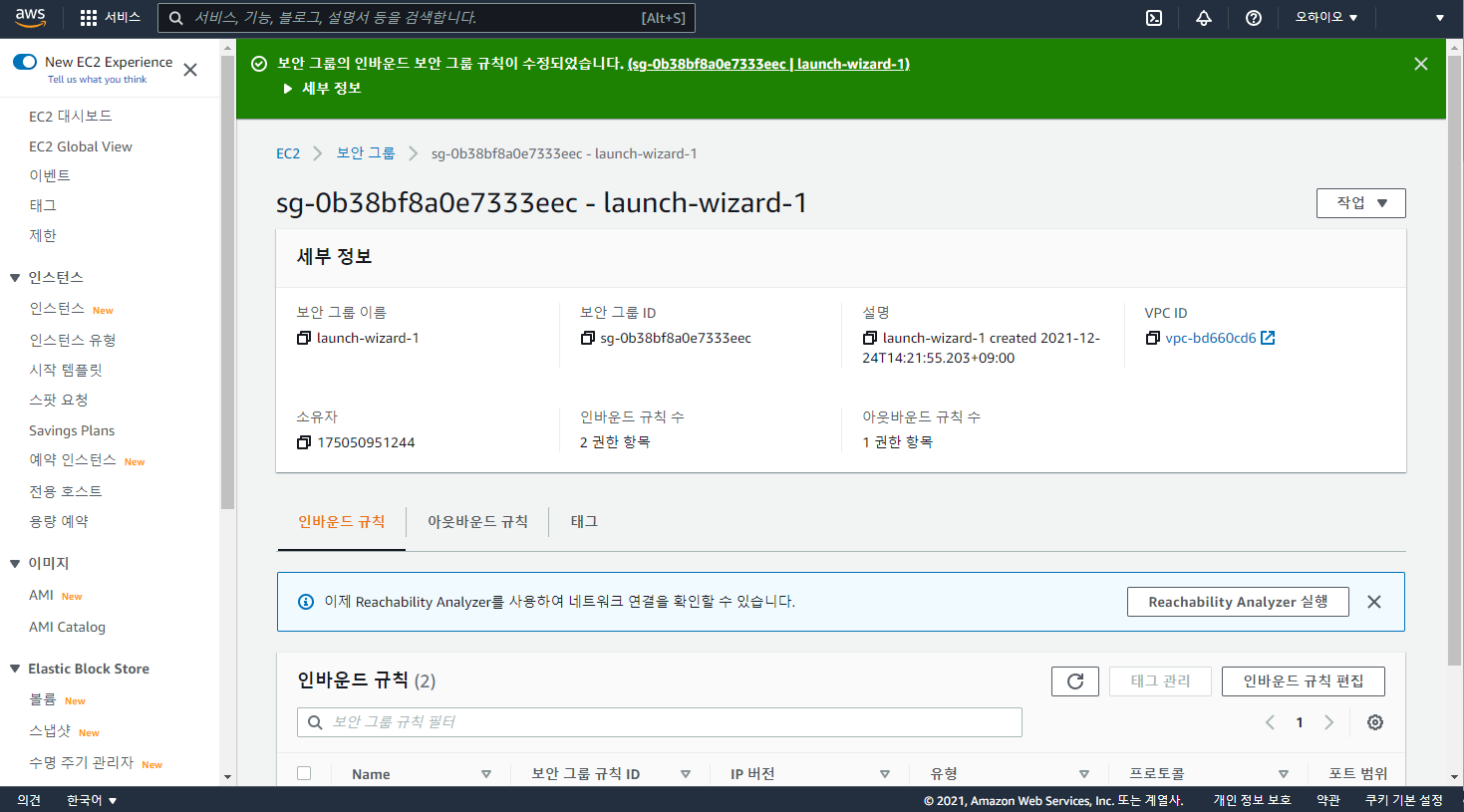This screenshot has width=1464, height=812.
Task: Sort by 프로토콜 column
Action: pos(1284,774)
